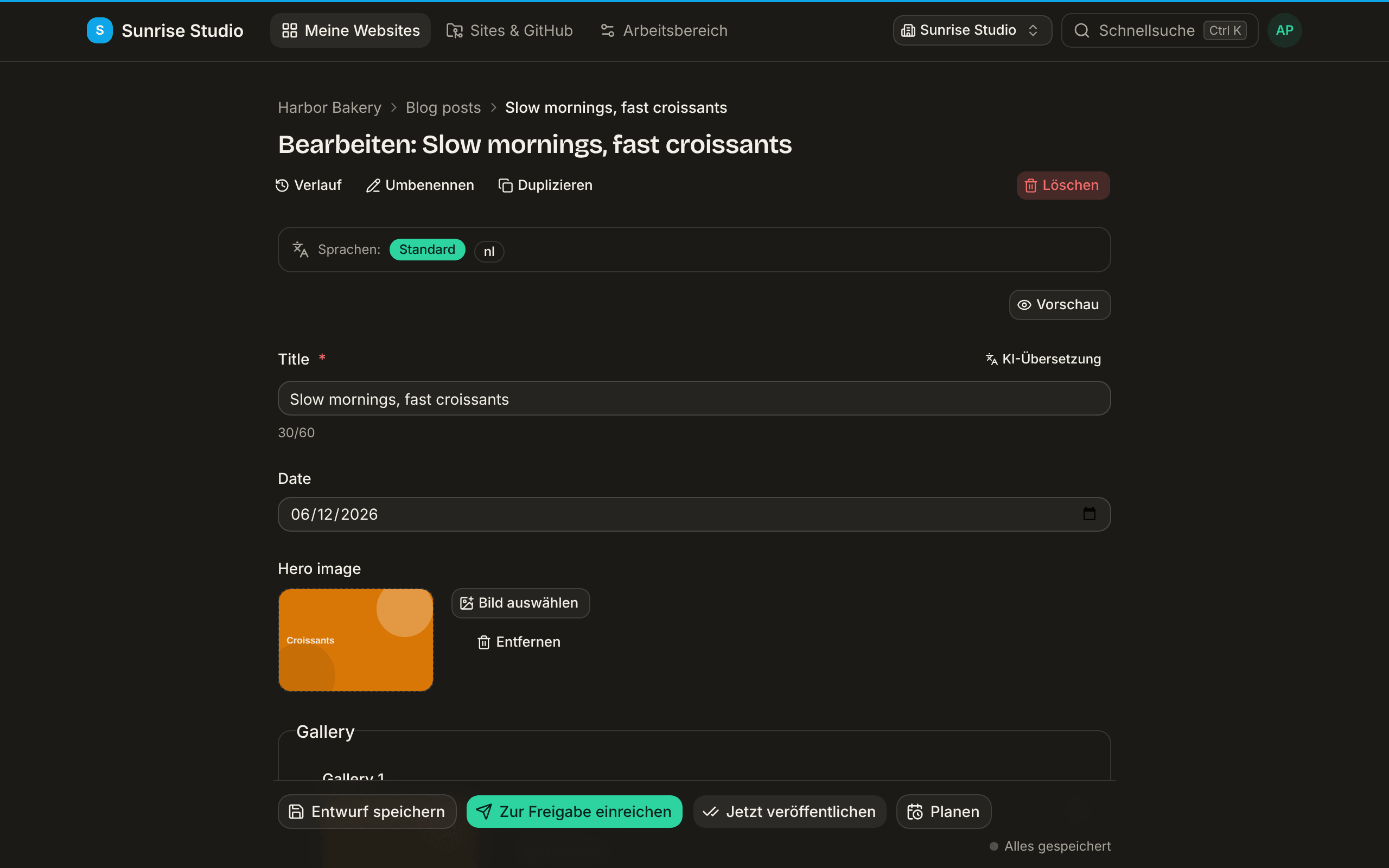1389x868 pixels.
Task: Save draft with Entwurf speichern
Action: coord(367,812)
